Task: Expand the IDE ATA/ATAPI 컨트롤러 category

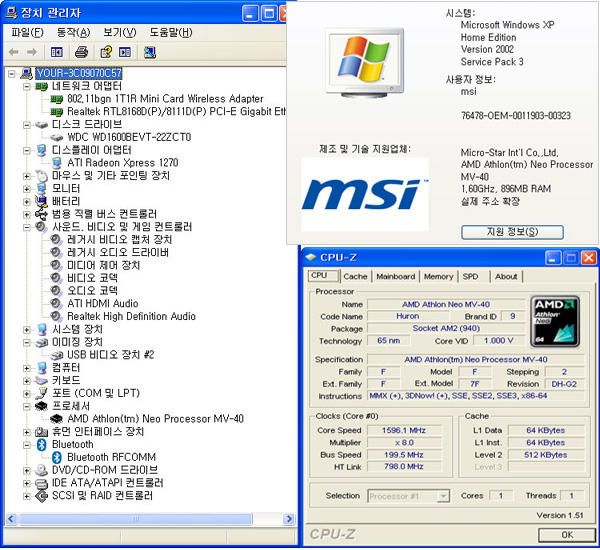Action: [26, 483]
